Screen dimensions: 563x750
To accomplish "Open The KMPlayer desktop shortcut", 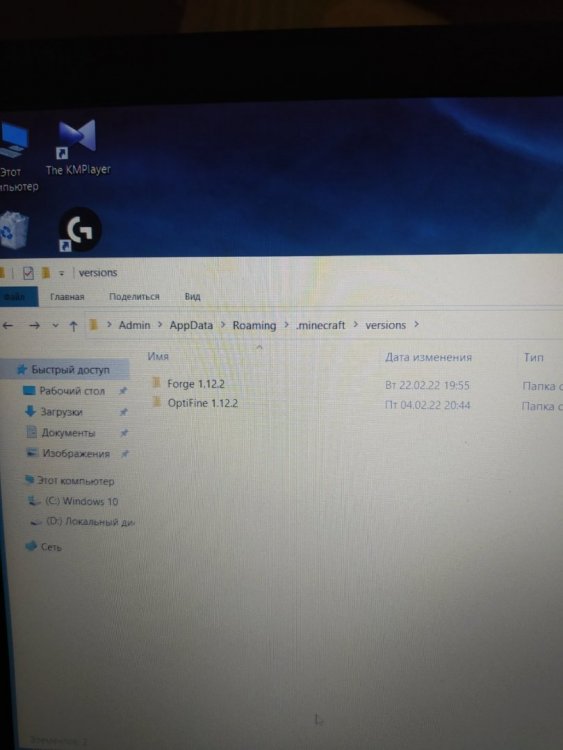I will point(77,147).
